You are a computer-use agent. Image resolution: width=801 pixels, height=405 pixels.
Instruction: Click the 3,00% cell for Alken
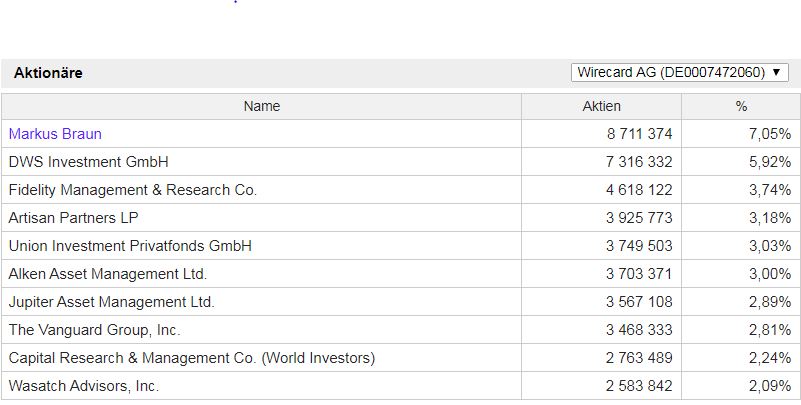[769, 274]
